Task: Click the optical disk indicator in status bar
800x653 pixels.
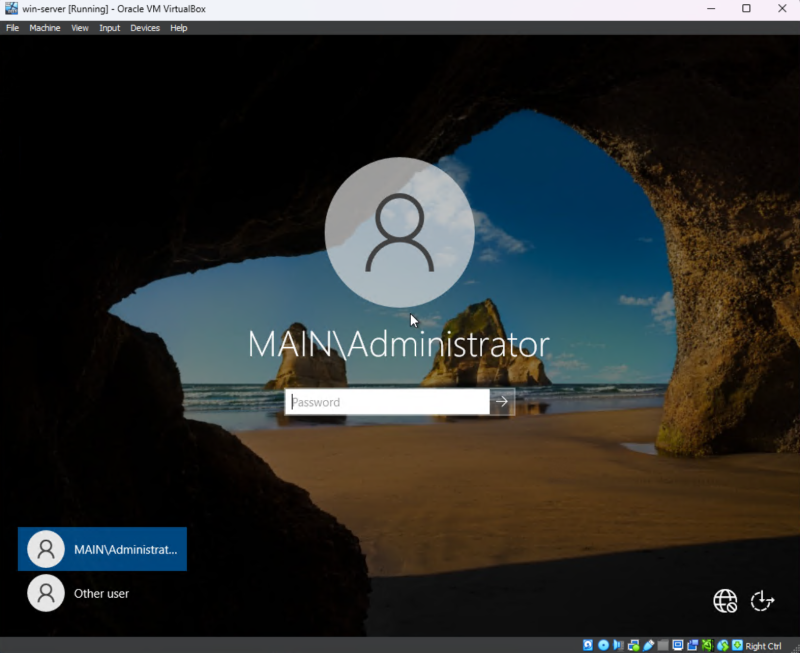Action: [603, 645]
